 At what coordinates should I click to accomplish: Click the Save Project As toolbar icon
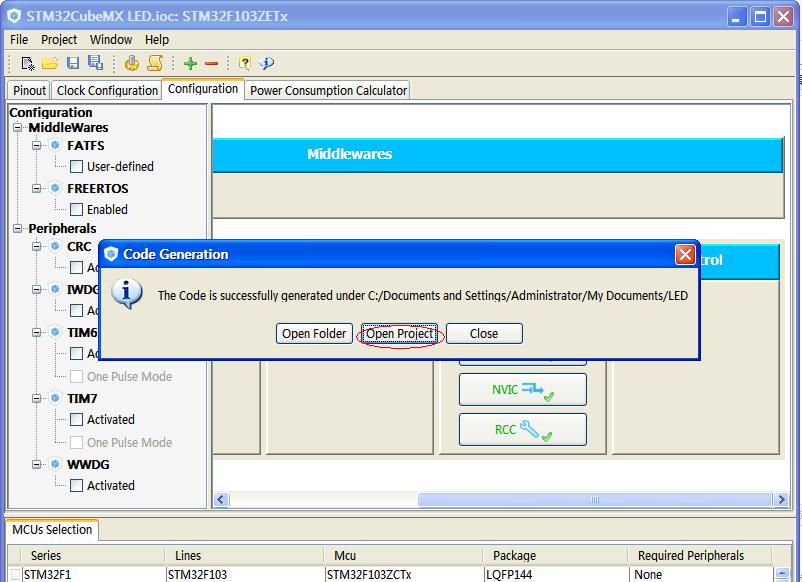[96, 63]
